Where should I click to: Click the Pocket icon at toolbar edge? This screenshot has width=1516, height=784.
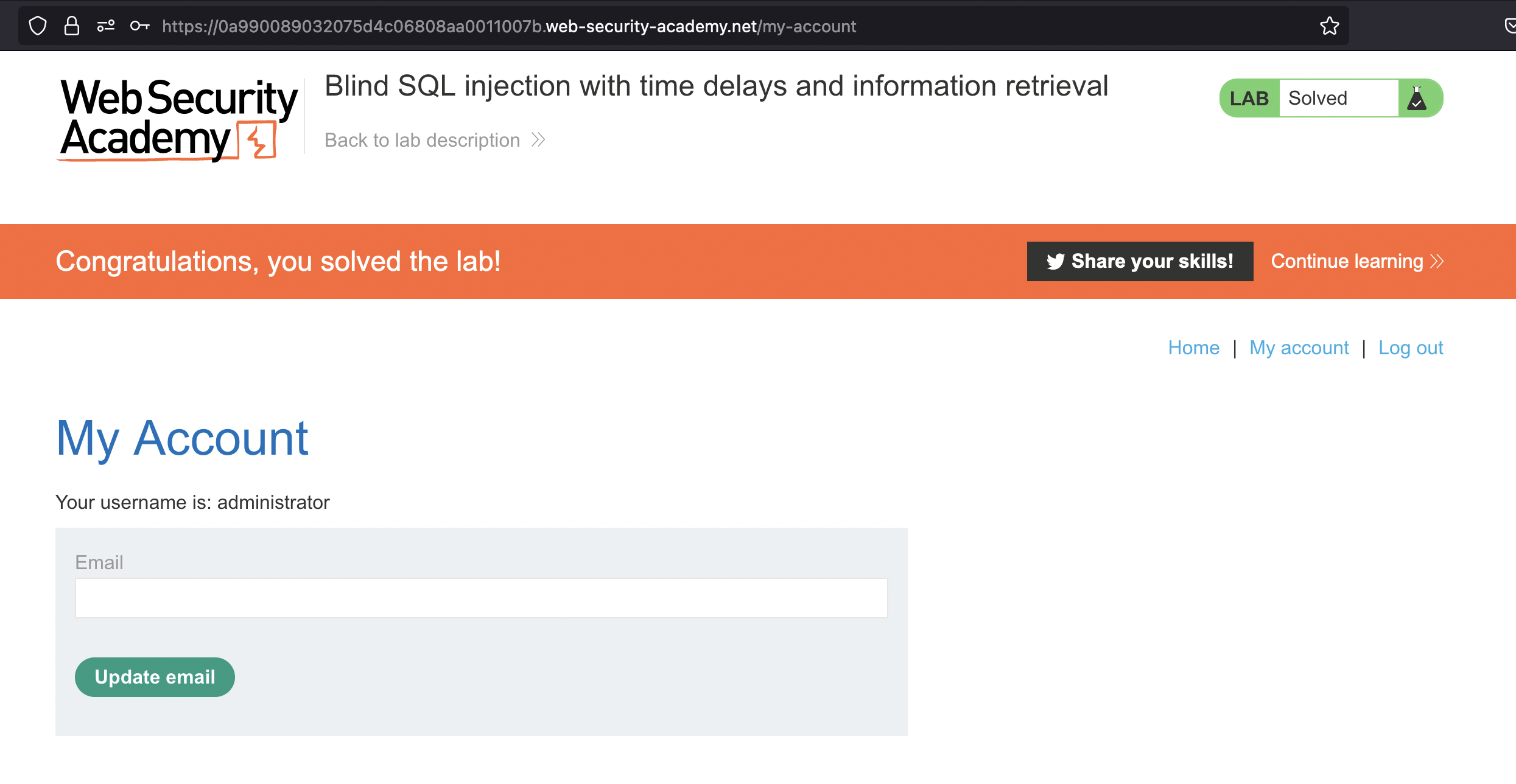tap(1509, 26)
